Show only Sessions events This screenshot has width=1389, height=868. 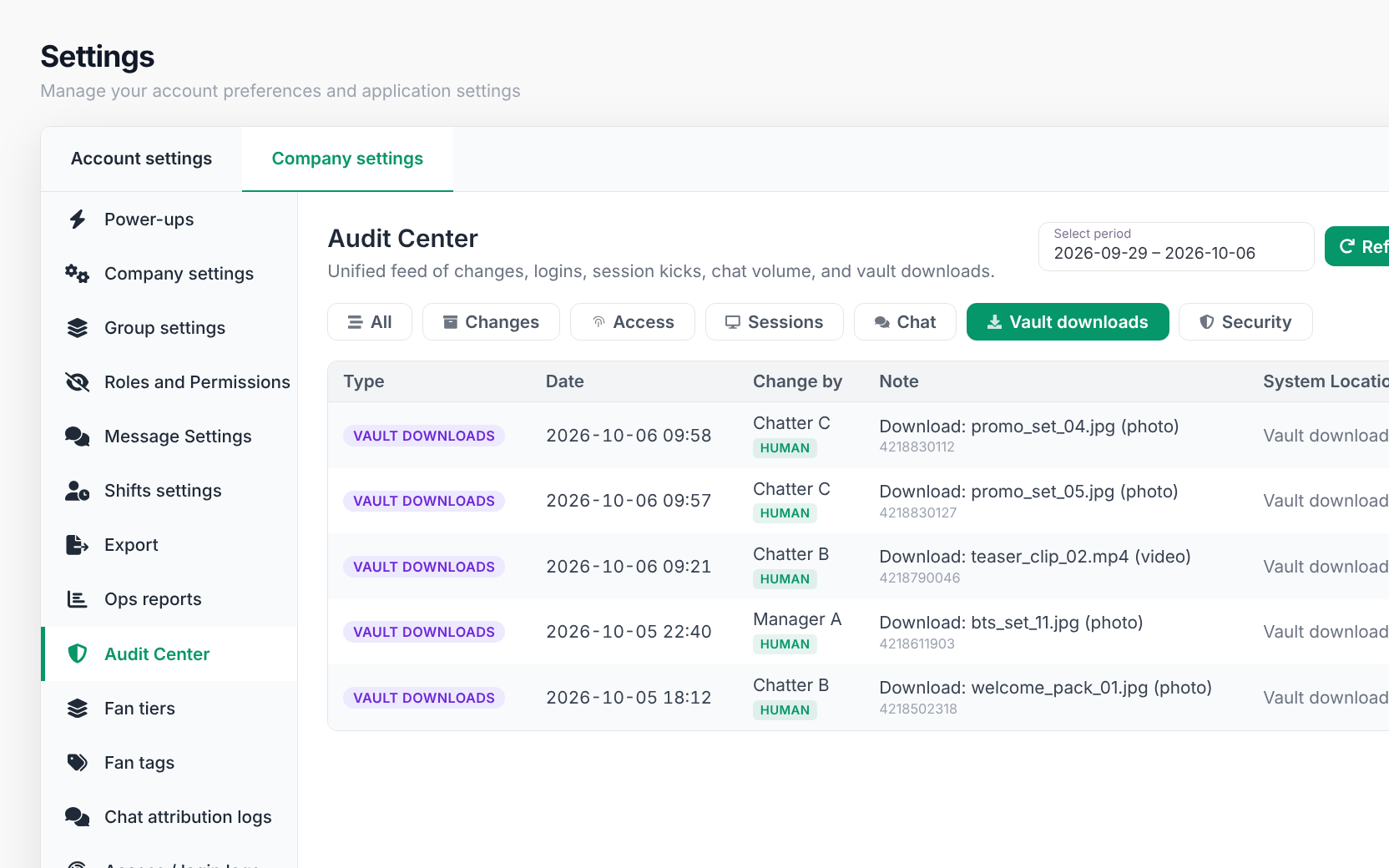[x=775, y=322]
